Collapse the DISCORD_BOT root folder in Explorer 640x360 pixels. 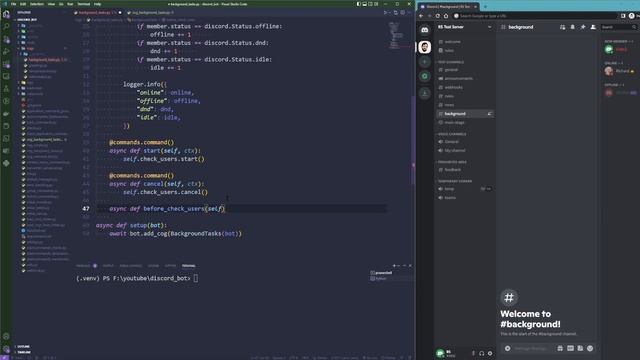tap(27, 19)
